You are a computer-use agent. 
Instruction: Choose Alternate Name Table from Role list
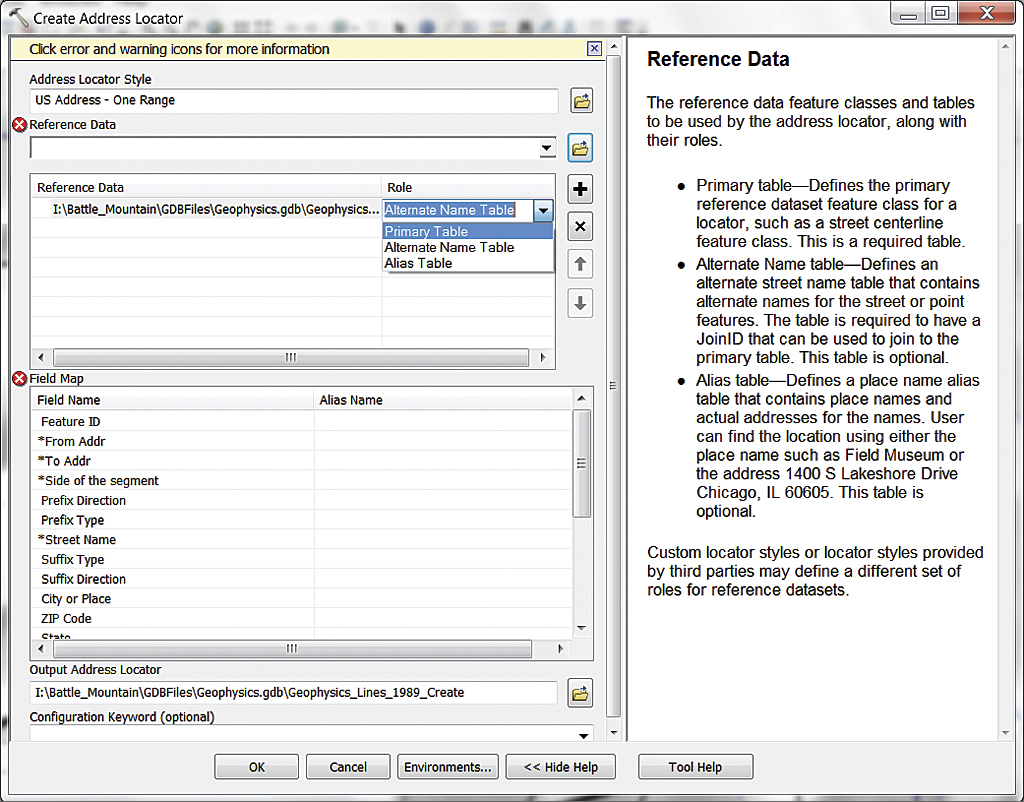point(468,248)
